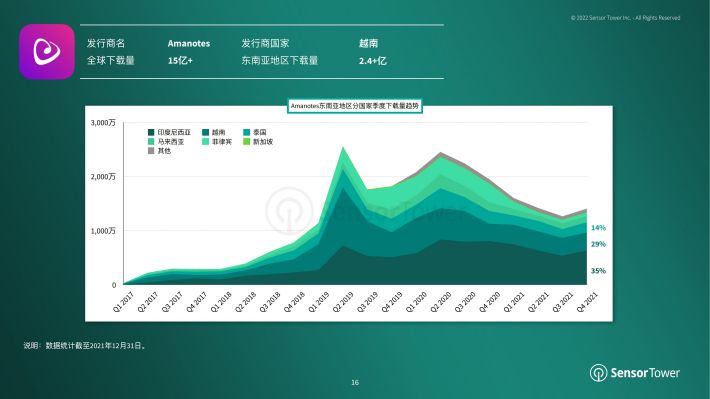Viewport: 710px width, 399px height.
Task: Click the Q2 2020 axis label
Action: pyautogui.click(x=441, y=302)
